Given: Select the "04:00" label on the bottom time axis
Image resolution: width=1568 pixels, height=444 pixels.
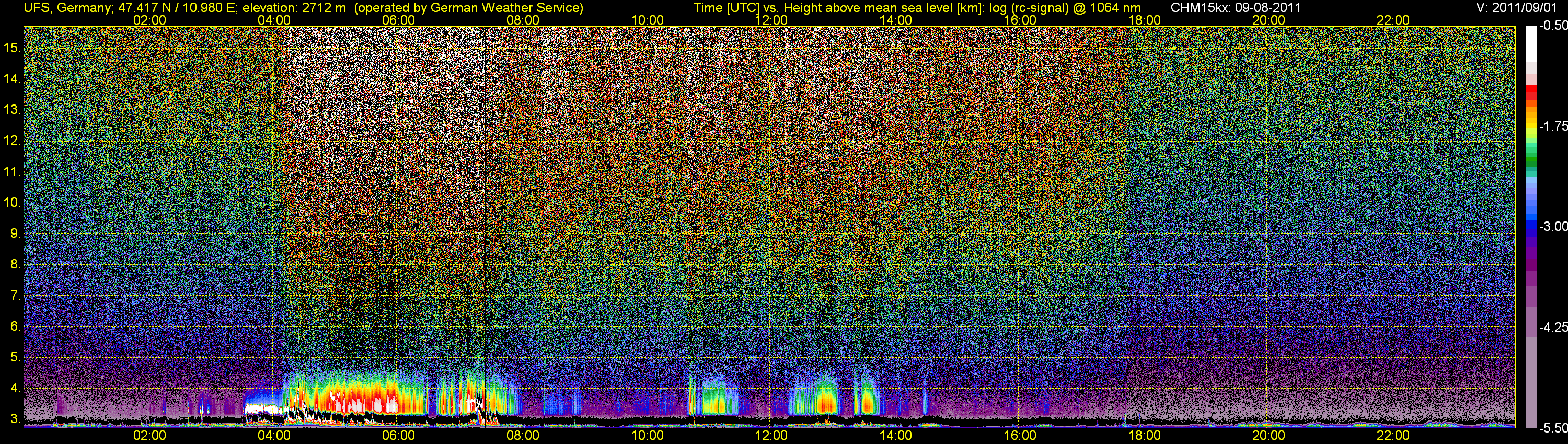Looking at the screenshot, I should pyautogui.click(x=274, y=436).
